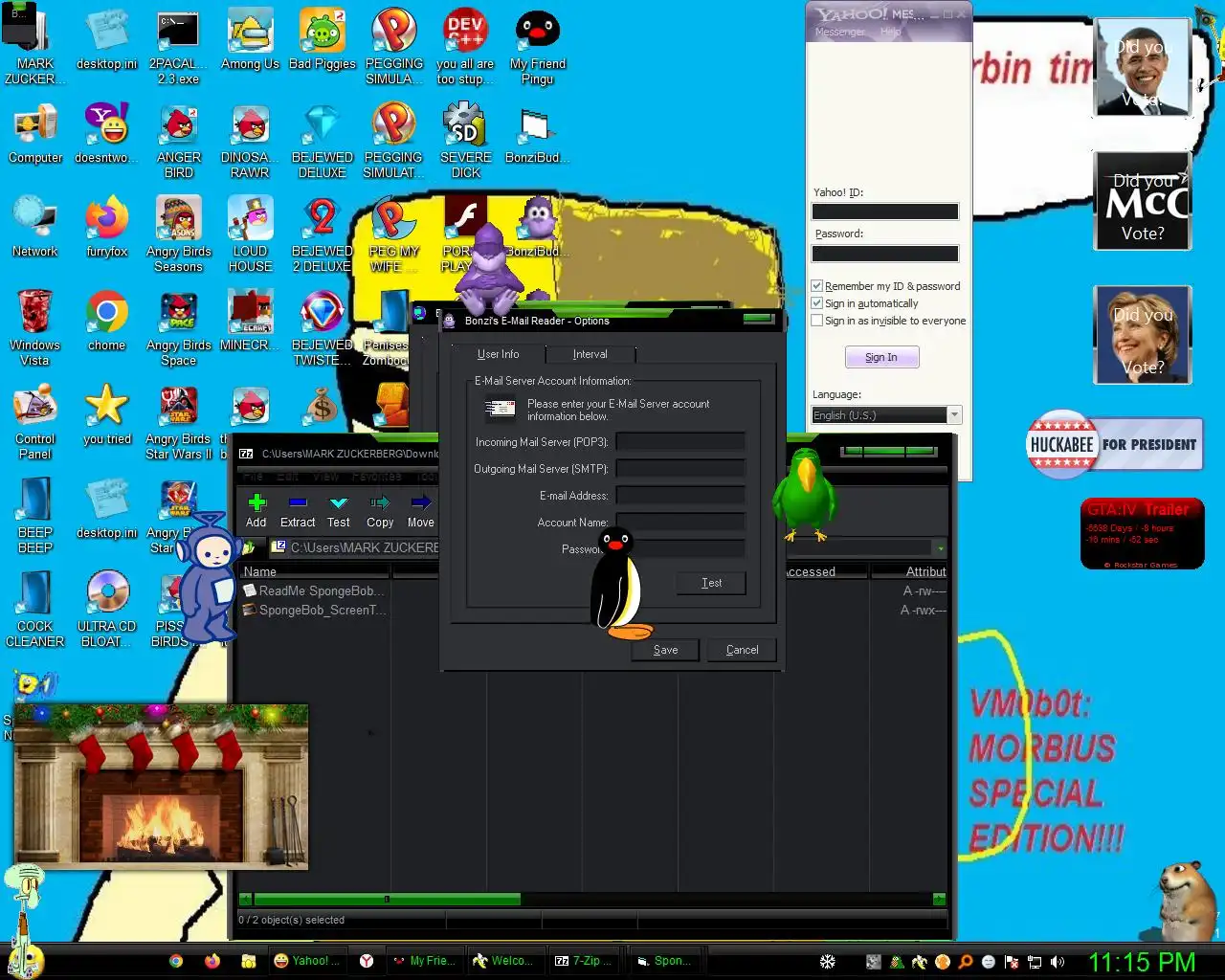Select 2PACAL 2.3.exe desktop icon
Viewport: 1225px width, 980px height.
[x=178, y=46]
